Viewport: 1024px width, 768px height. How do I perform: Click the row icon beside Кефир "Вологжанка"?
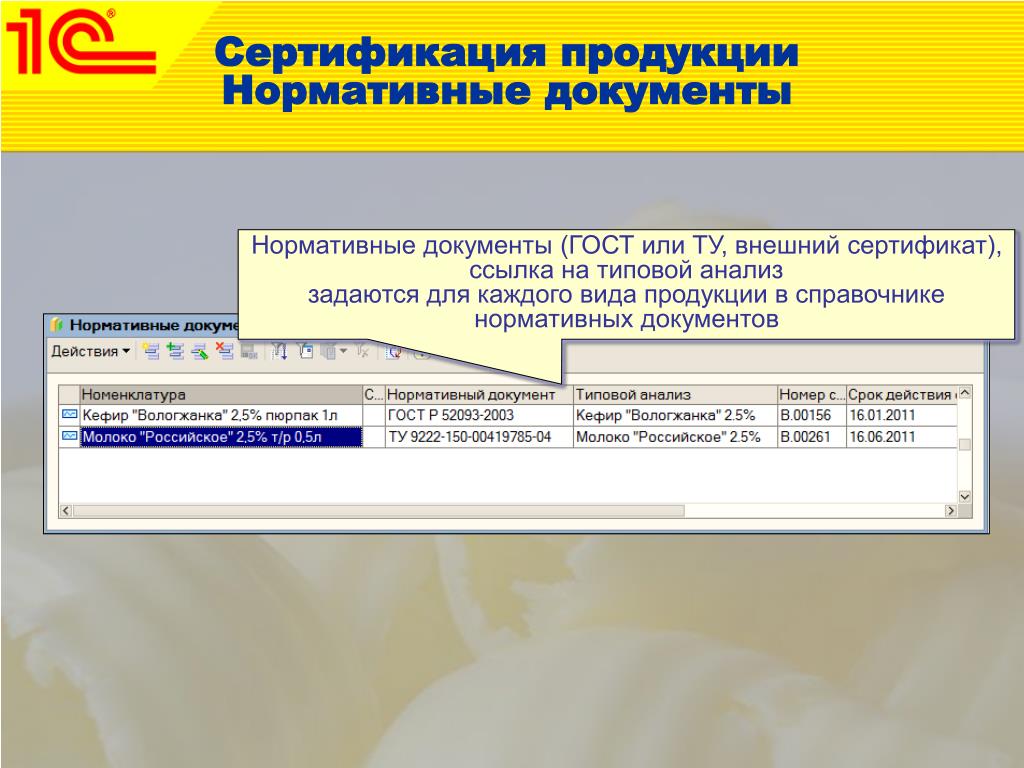click(69, 415)
